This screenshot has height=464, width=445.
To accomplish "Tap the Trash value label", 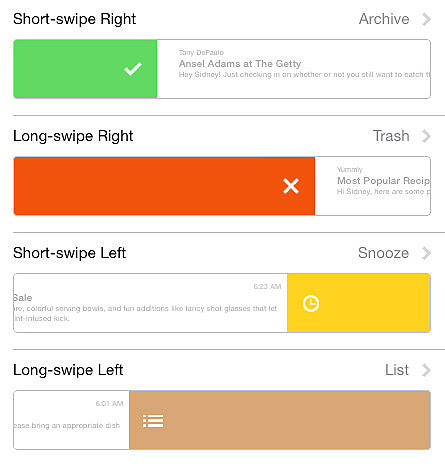I will (391, 136).
